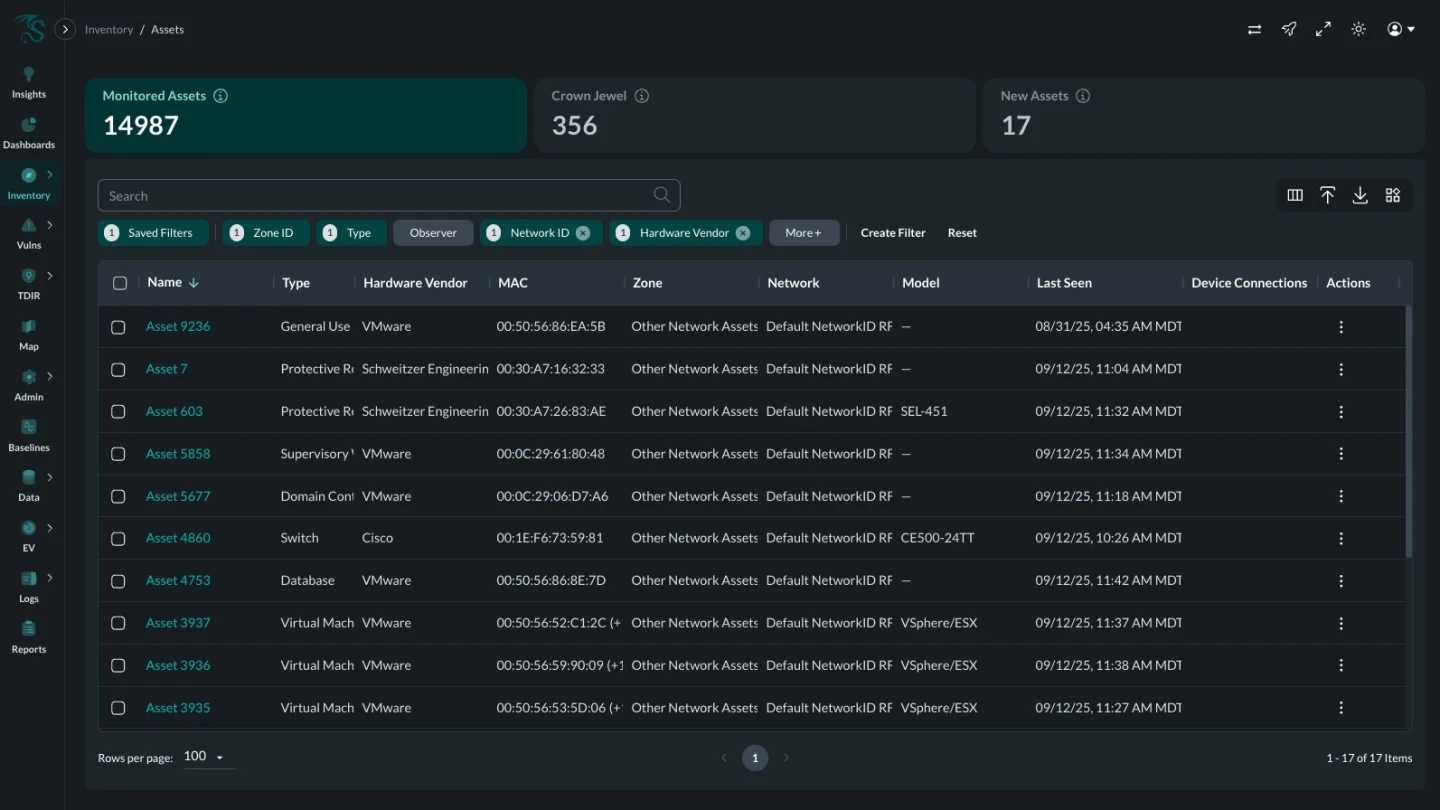Open the Insights lightbulb icon in sidebar
Image resolution: width=1440 pixels, height=810 pixels.
[x=28, y=76]
